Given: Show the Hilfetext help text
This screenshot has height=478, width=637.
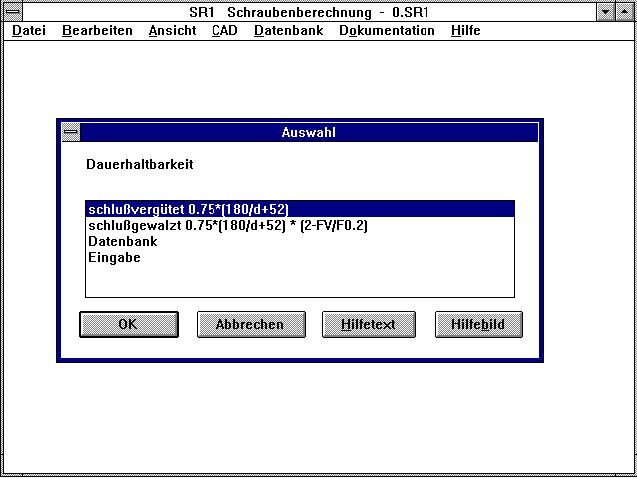Looking at the screenshot, I should (x=368, y=324).
